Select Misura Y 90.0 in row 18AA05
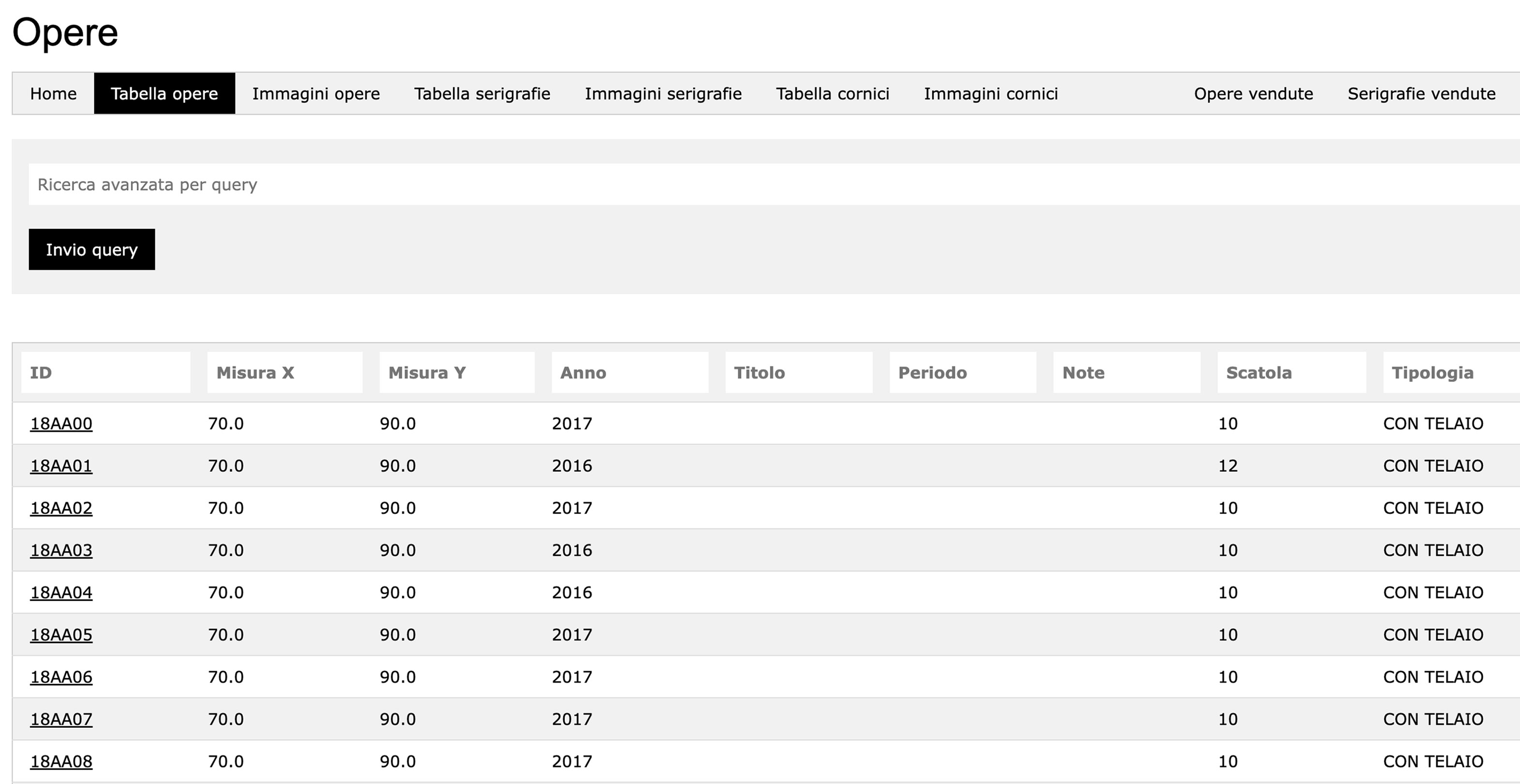This screenshot has width=1520, height=784. click(398, 635)
